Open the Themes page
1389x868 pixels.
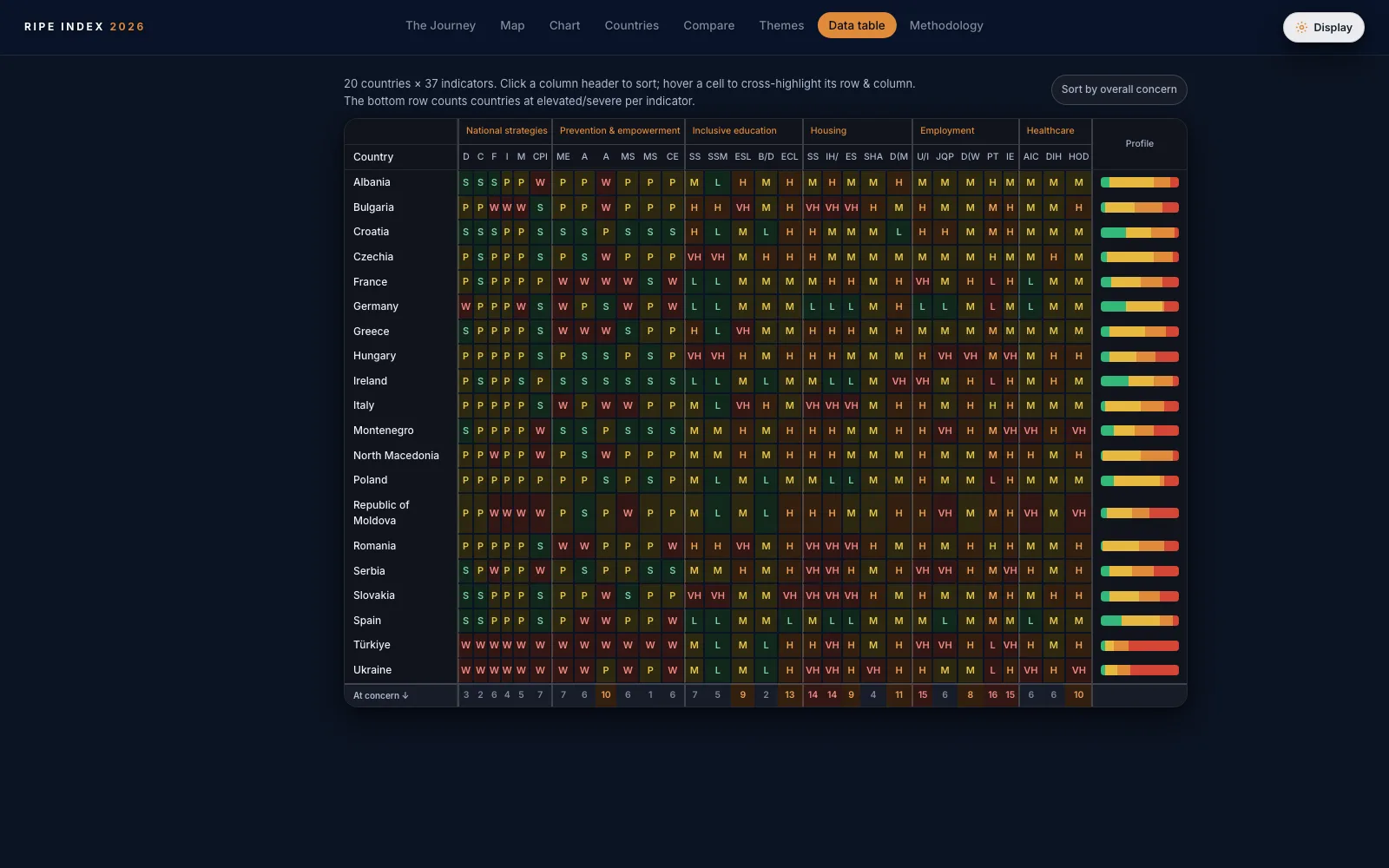pos(781,25)
